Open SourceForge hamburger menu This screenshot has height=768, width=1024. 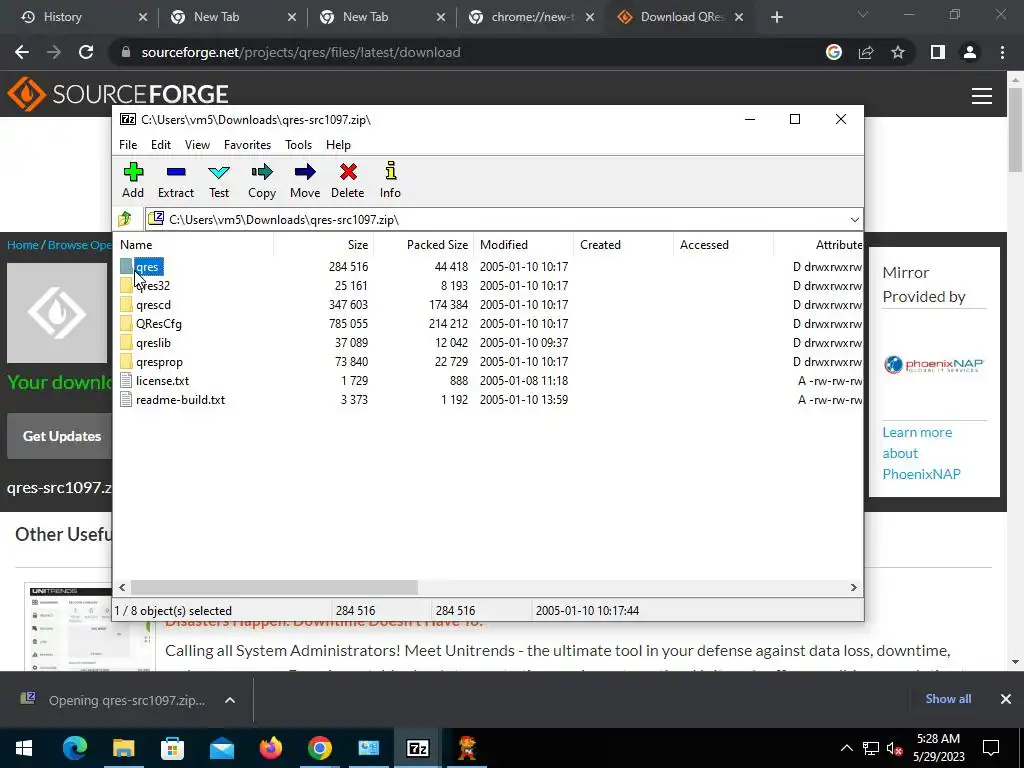tap(982, 95)
